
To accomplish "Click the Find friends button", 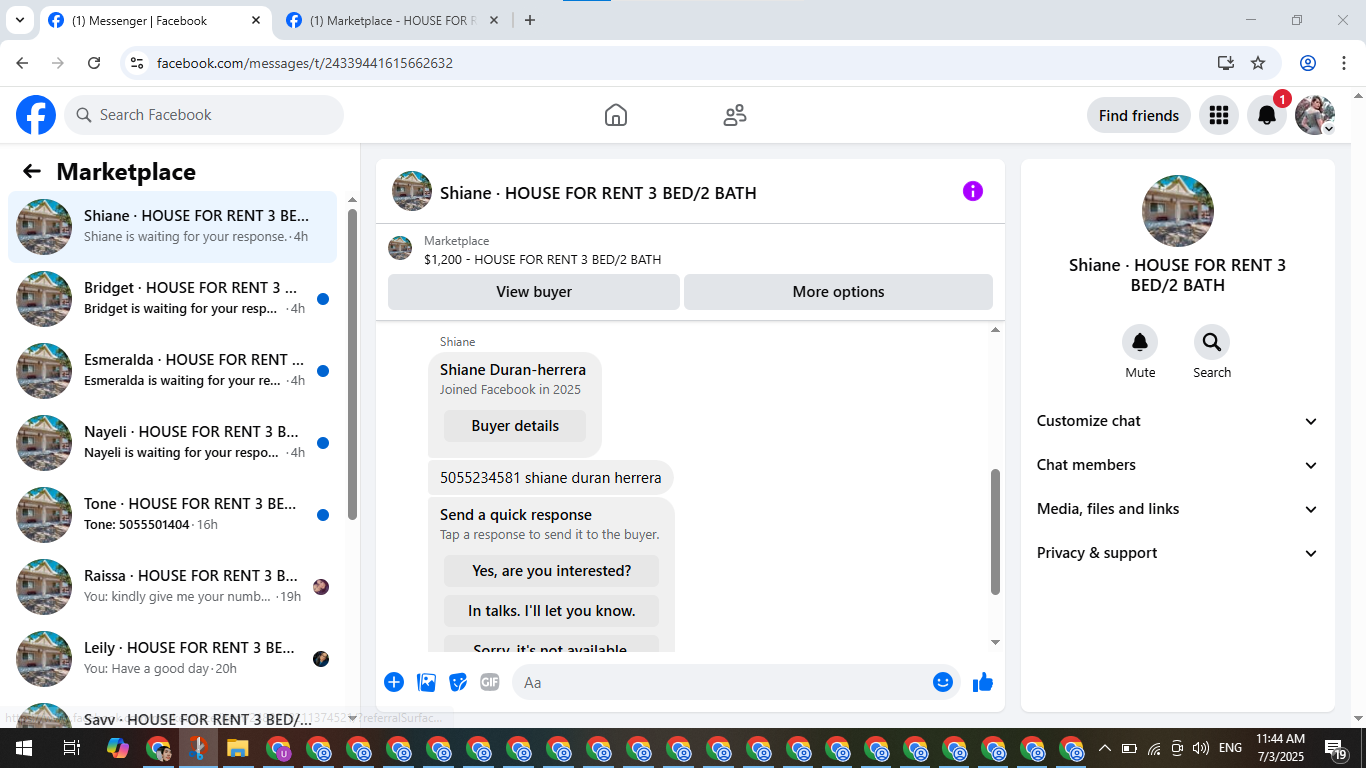I will tap(1138, 115).
